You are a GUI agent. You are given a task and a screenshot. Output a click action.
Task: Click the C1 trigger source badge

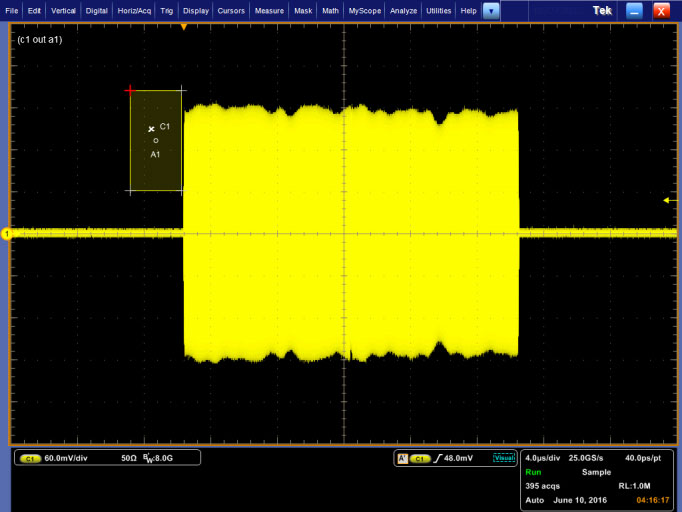[419, 458]
